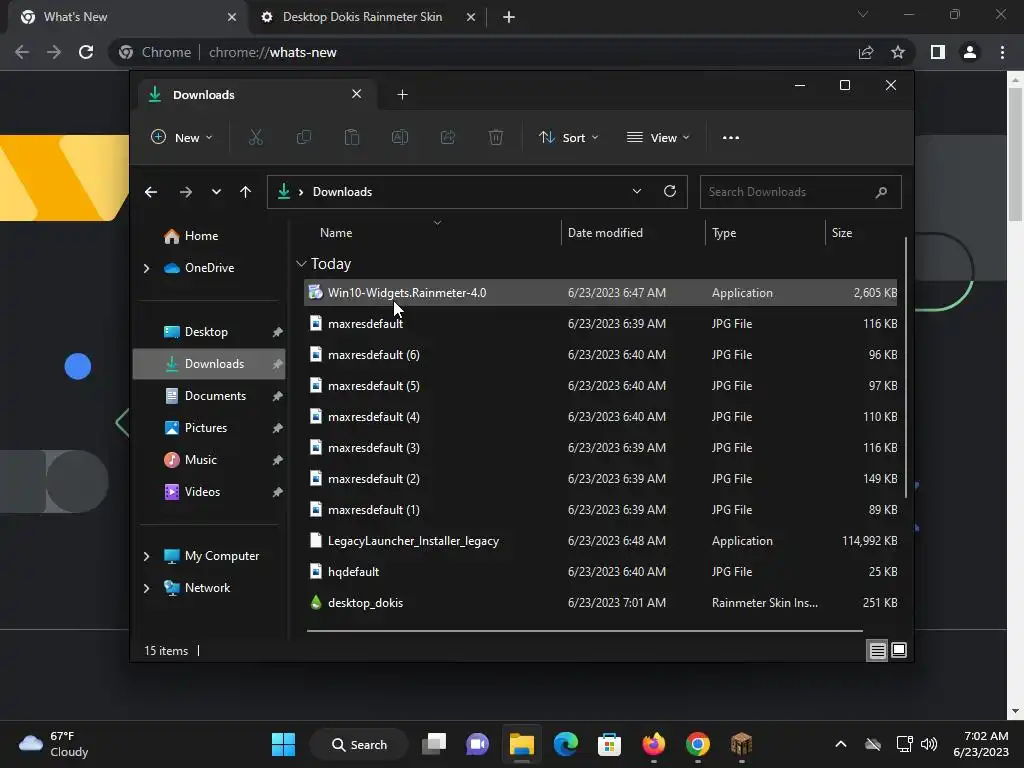The width and height of the screenshot is (1024, 768).
Task: Select Documents in navigation pane
Action: [210, 396]
